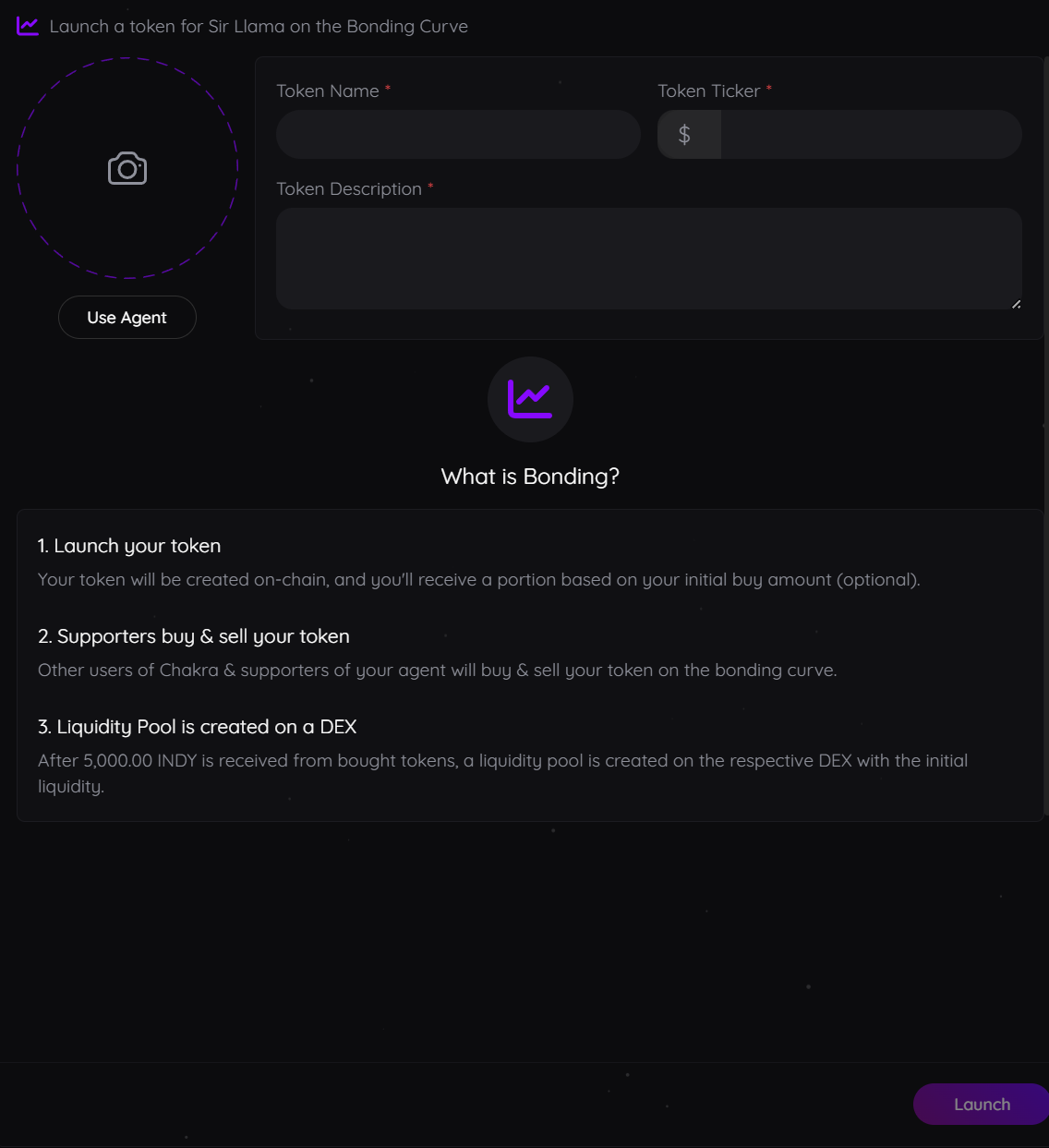The width and height of the screenshot is (1049, 1148).
Task: Click the dollar sign ticker prefix
Action: pyautogui.click(x=684, y=135)
